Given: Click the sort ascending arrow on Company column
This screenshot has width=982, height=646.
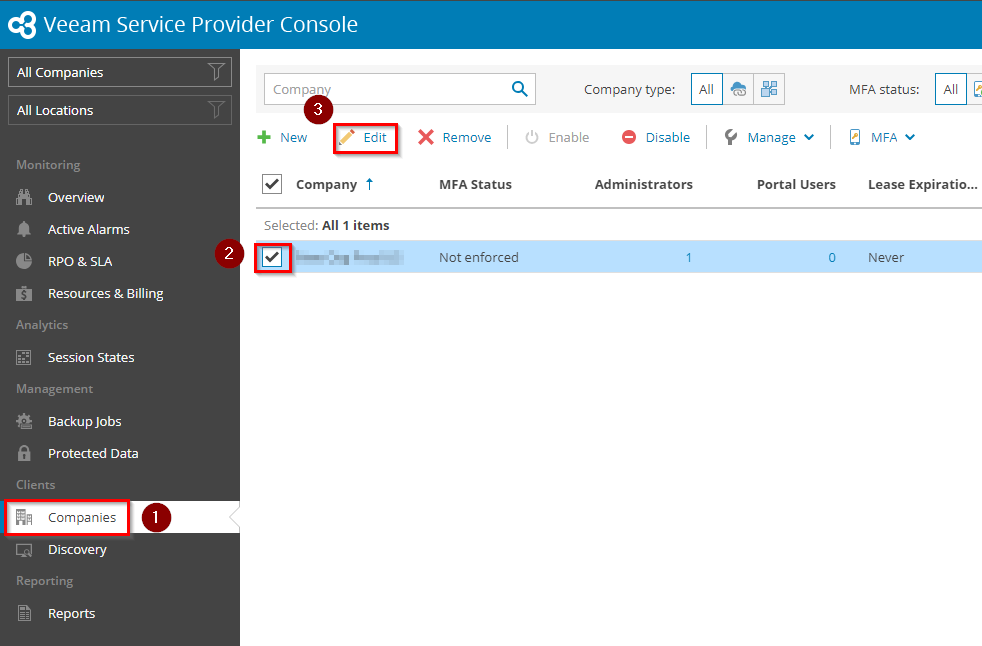Looking at the screenshot, I should tap(370, 184).
